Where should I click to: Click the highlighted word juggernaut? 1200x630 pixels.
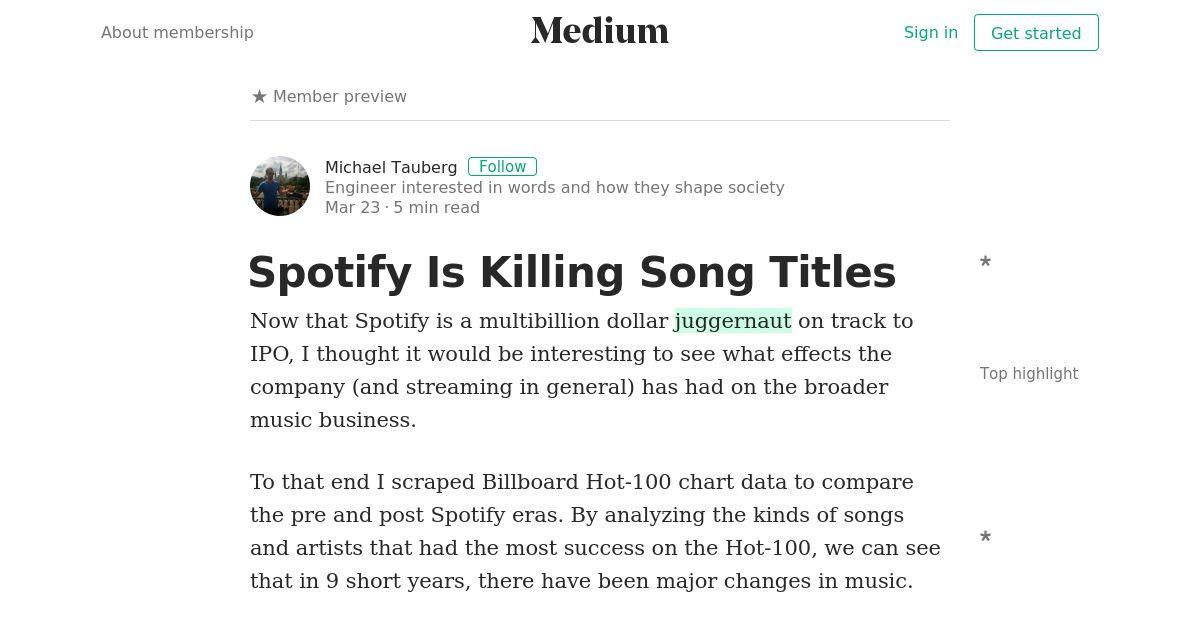point(733,321)
